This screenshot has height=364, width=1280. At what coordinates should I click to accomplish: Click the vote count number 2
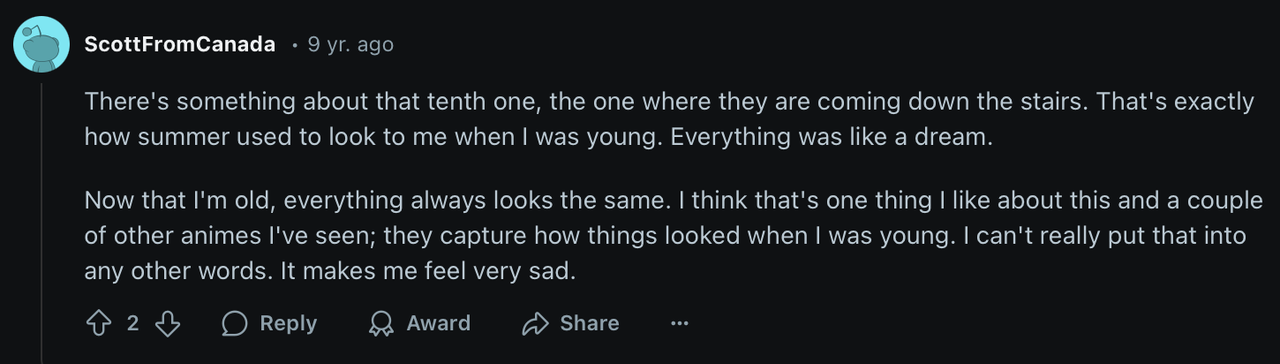pos(133,323)
